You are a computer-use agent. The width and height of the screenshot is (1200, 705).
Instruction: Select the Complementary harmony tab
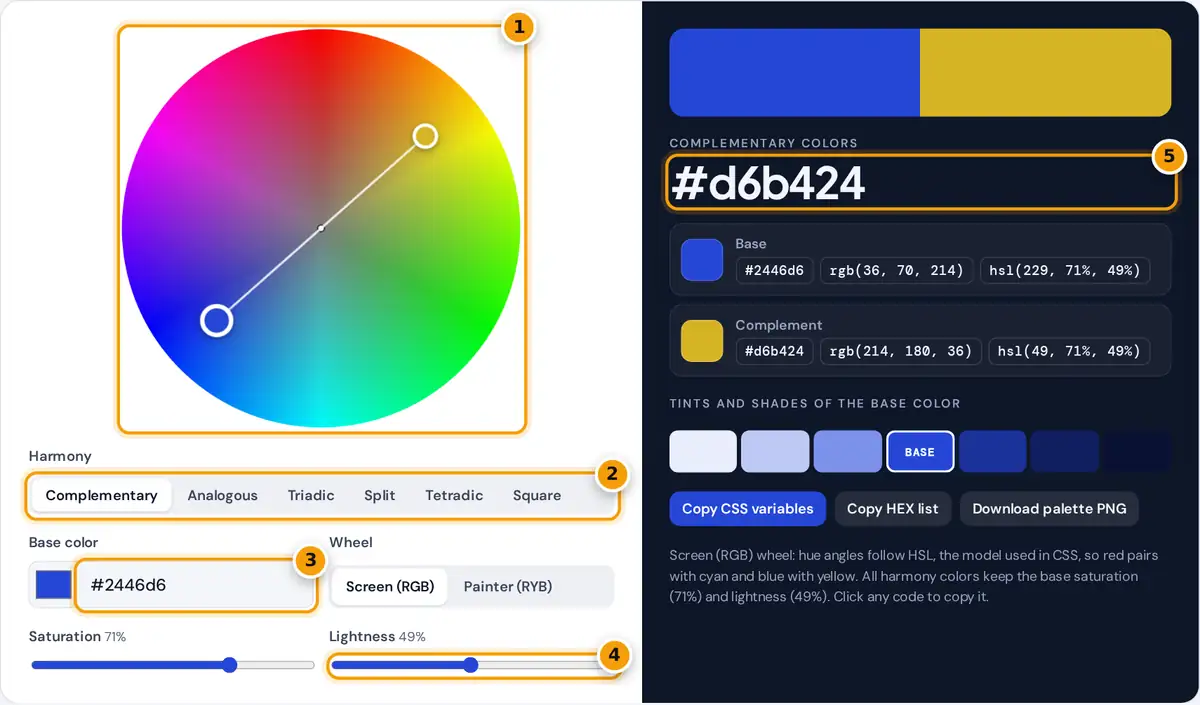(x=101, y=495)
